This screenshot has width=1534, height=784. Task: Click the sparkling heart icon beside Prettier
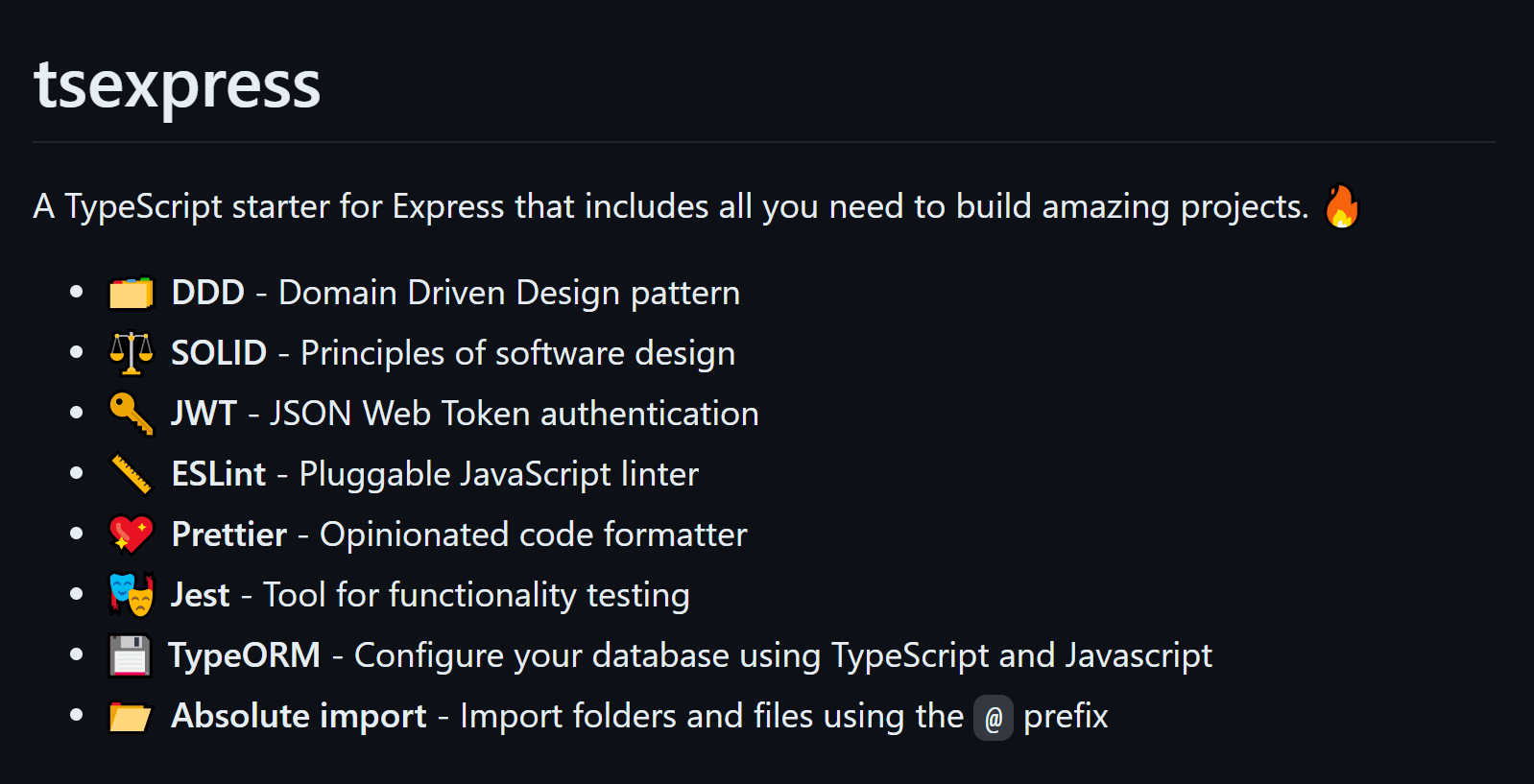point(131,535)
